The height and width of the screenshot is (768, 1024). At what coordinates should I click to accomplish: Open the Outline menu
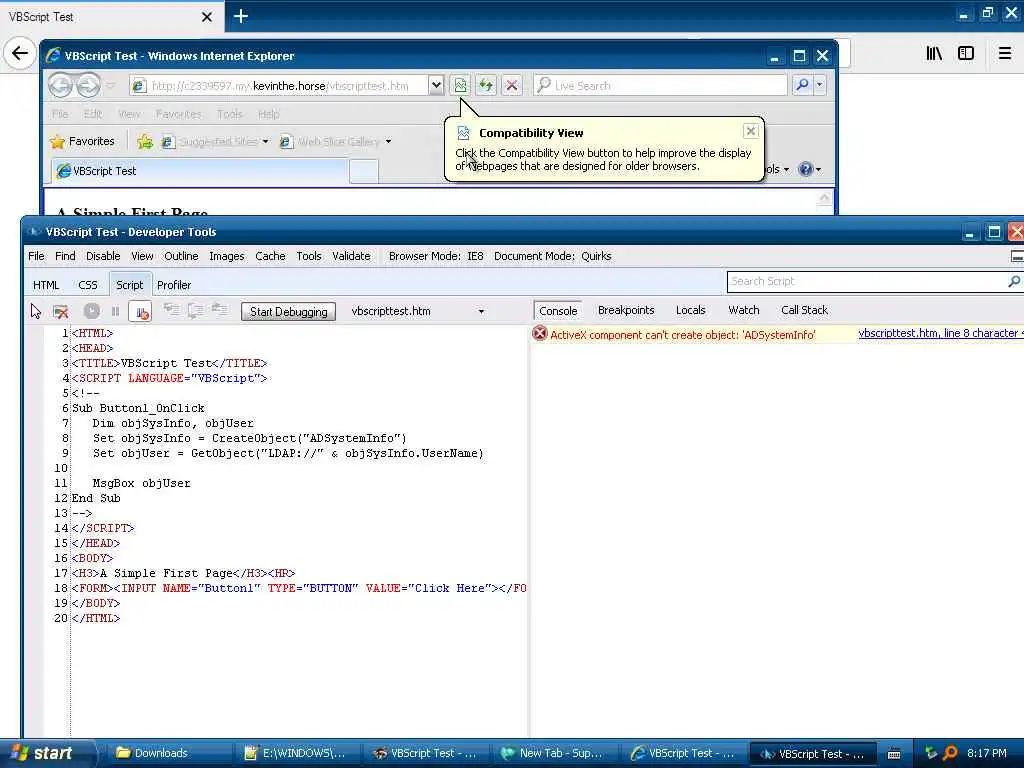(x=181, y=256)
